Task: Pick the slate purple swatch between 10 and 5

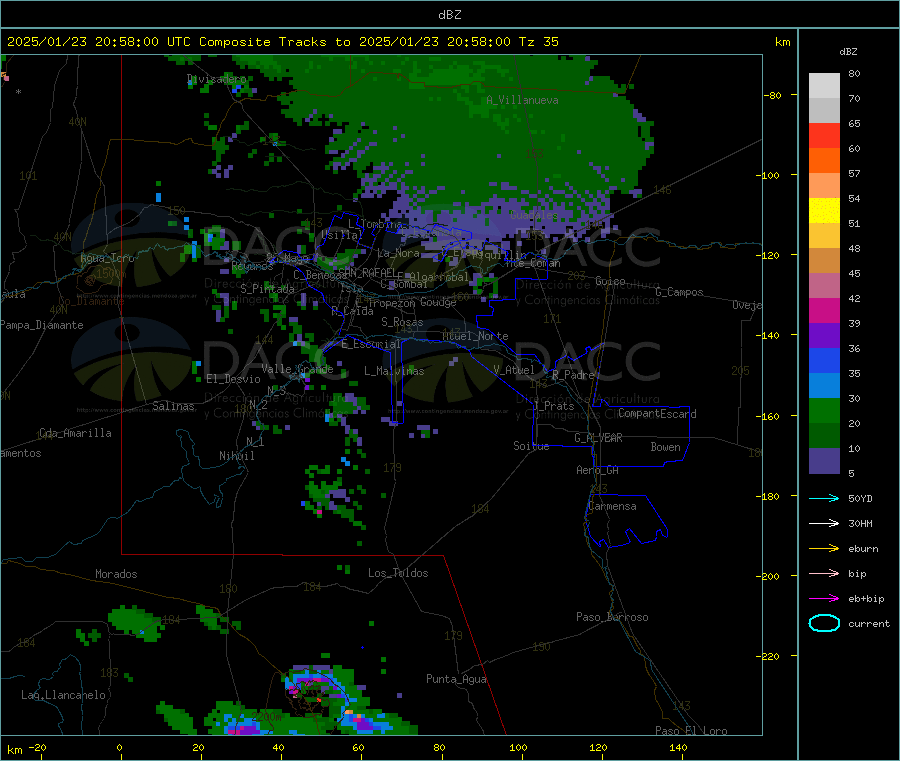Action: [824, 461]
